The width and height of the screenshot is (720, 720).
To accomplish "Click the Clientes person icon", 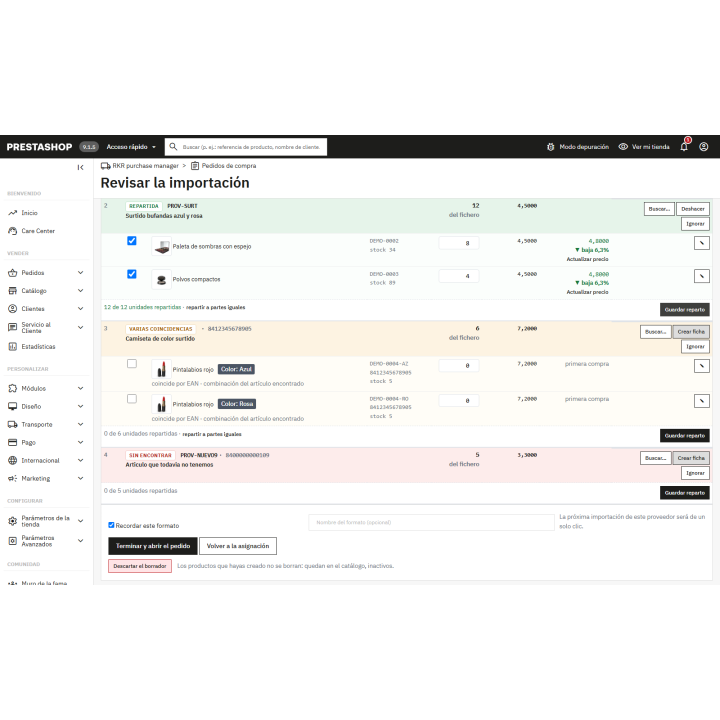I will (12, 309).
